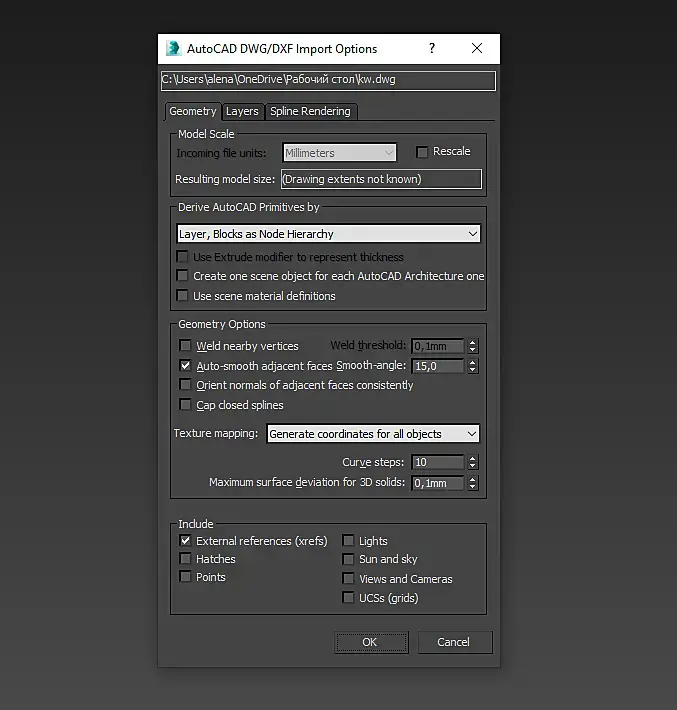Close the Import Options dialog
This screenshot has height=710, width=677.
click(476, 48)
